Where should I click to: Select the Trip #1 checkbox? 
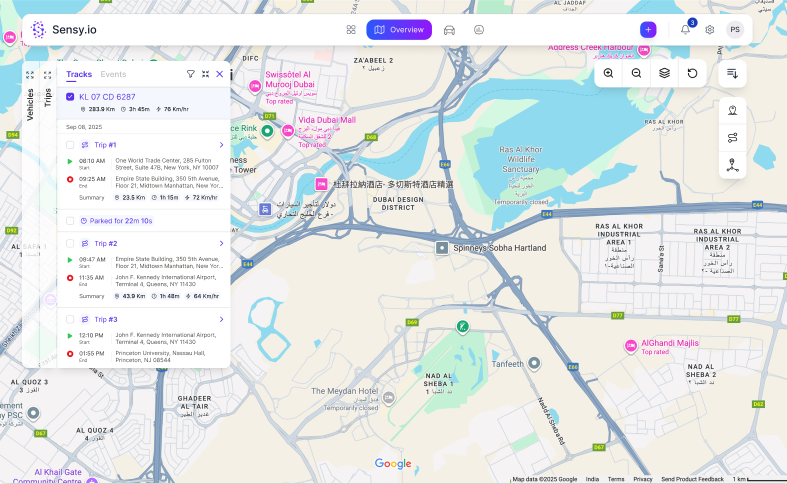coord(70,145)
